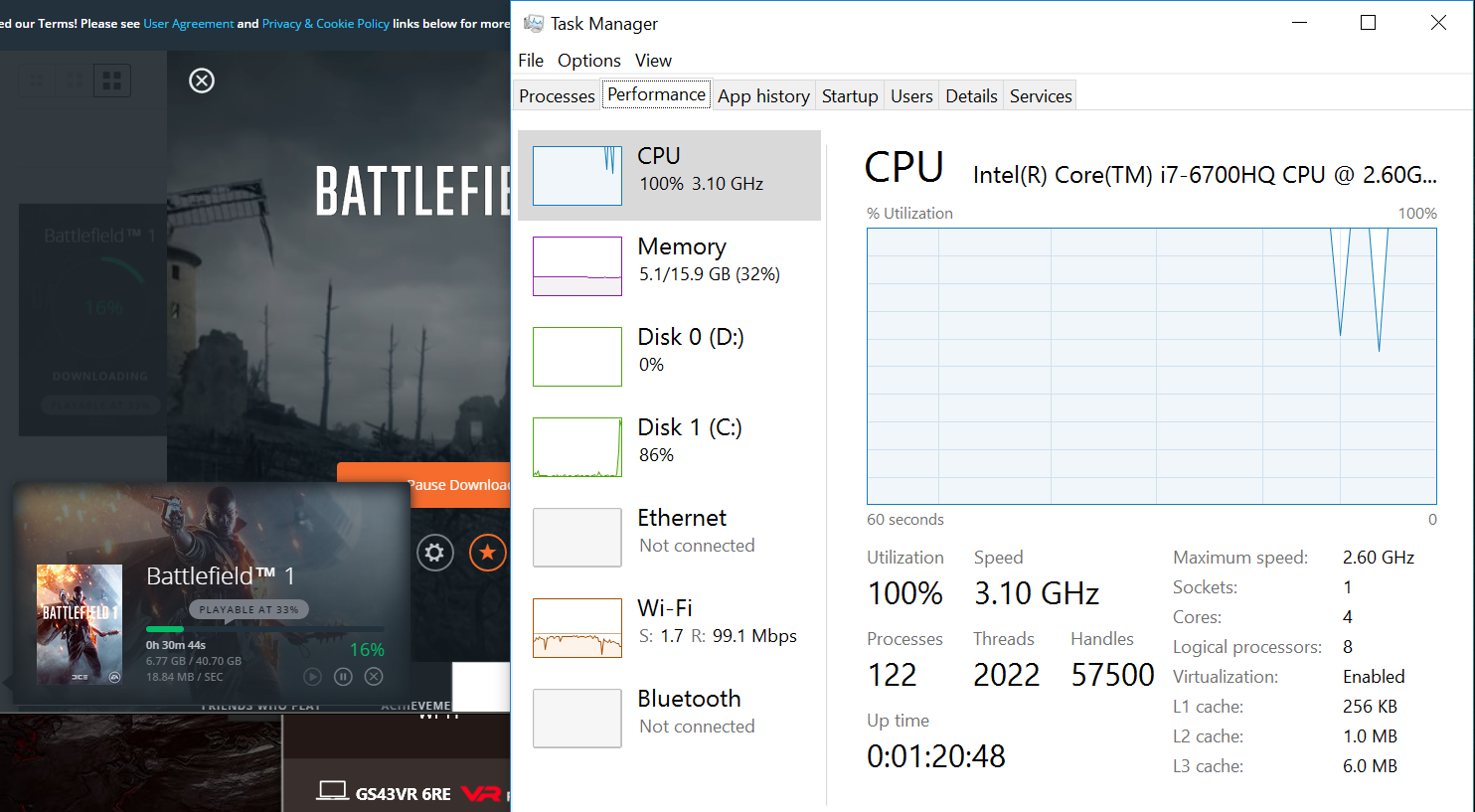Select Disk 0 (D:) in the sidebar
This screenshot has height=812, width=1475.
point(669,356)
